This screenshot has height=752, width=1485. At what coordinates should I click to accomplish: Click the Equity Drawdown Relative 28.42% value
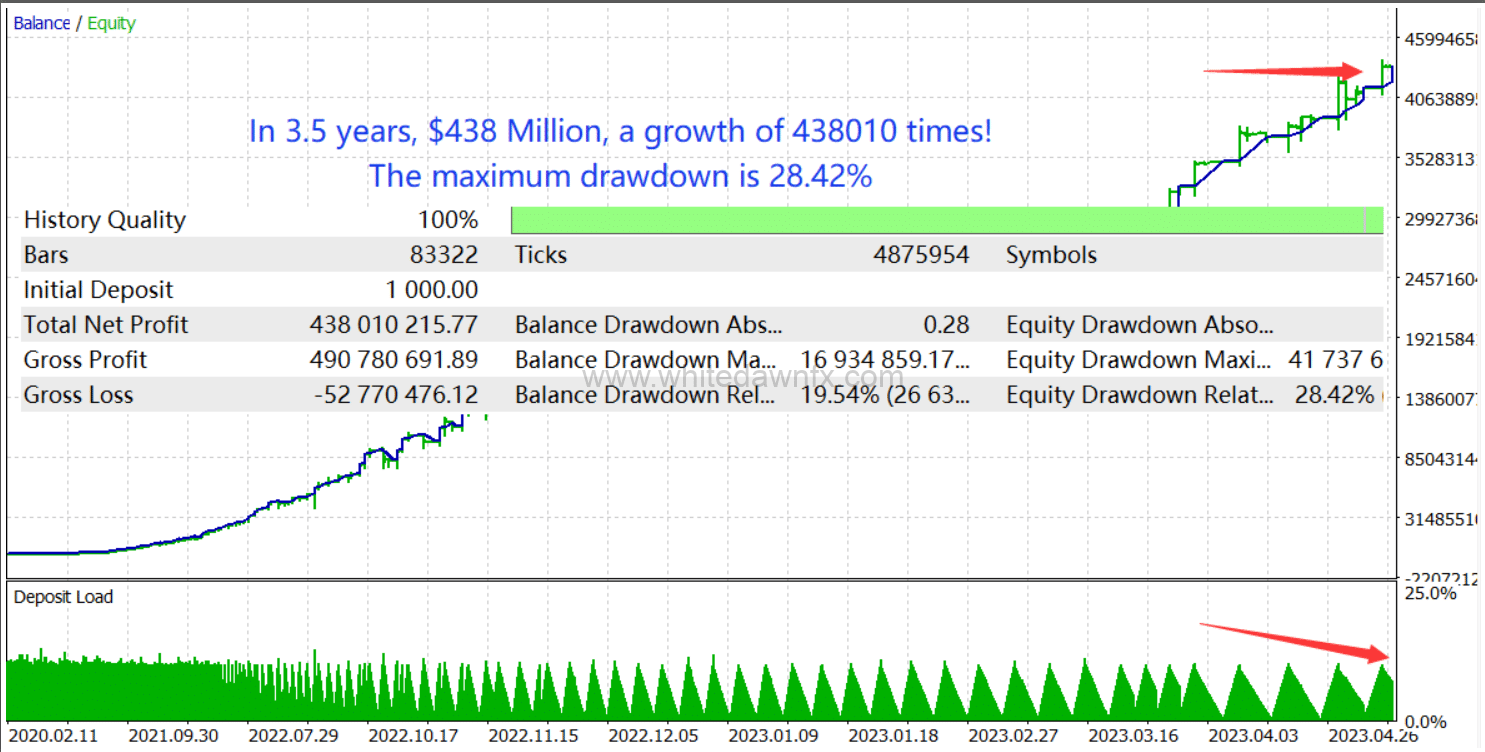tap(1334, 395)
